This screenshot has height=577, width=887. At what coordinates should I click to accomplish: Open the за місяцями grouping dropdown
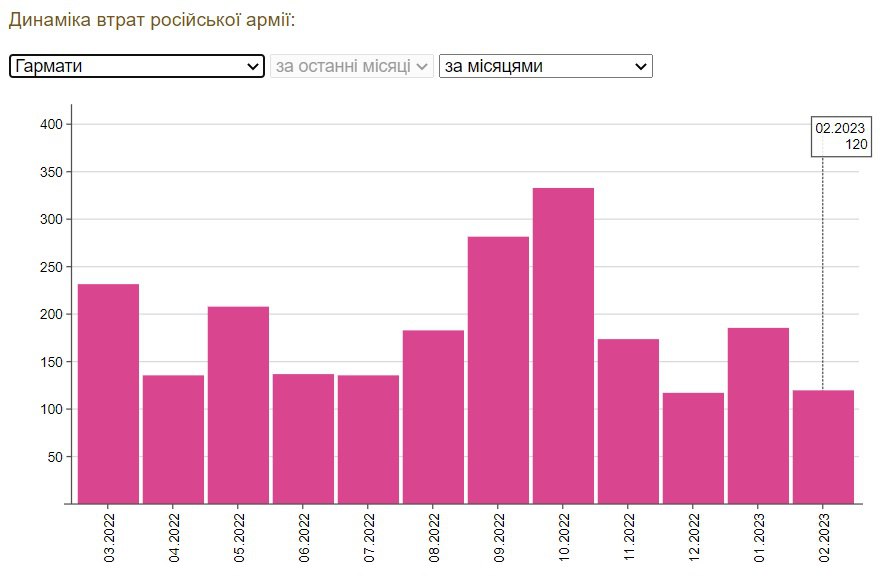[545, 66]
